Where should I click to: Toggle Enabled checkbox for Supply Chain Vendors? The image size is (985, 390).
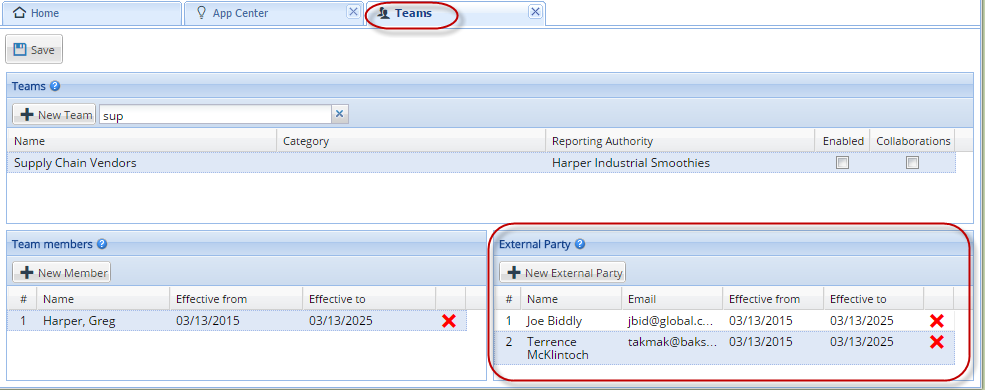(842, 163)
